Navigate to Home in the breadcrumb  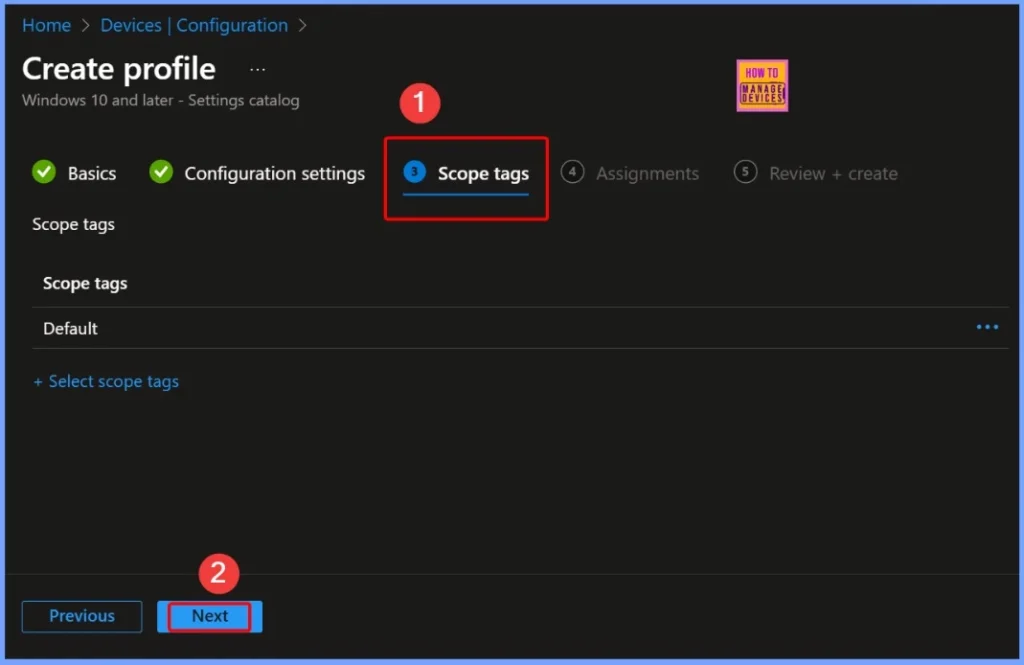pos(46,26)
